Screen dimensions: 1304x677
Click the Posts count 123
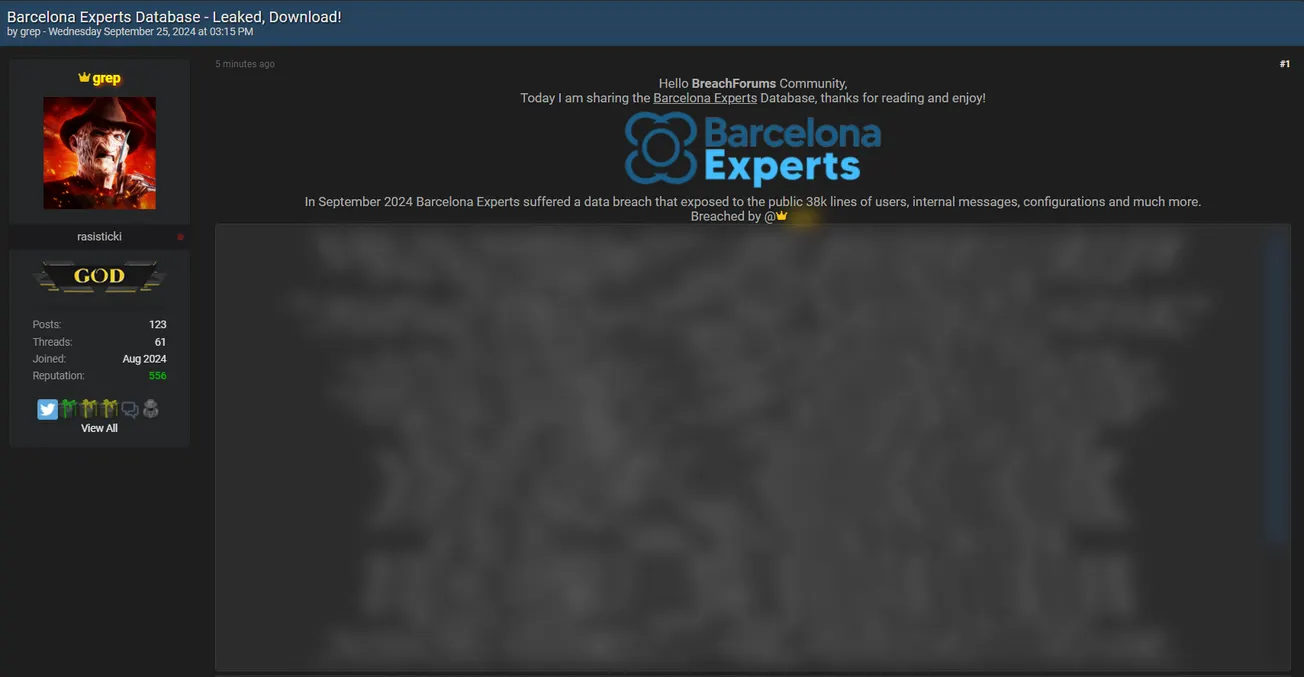157,325
